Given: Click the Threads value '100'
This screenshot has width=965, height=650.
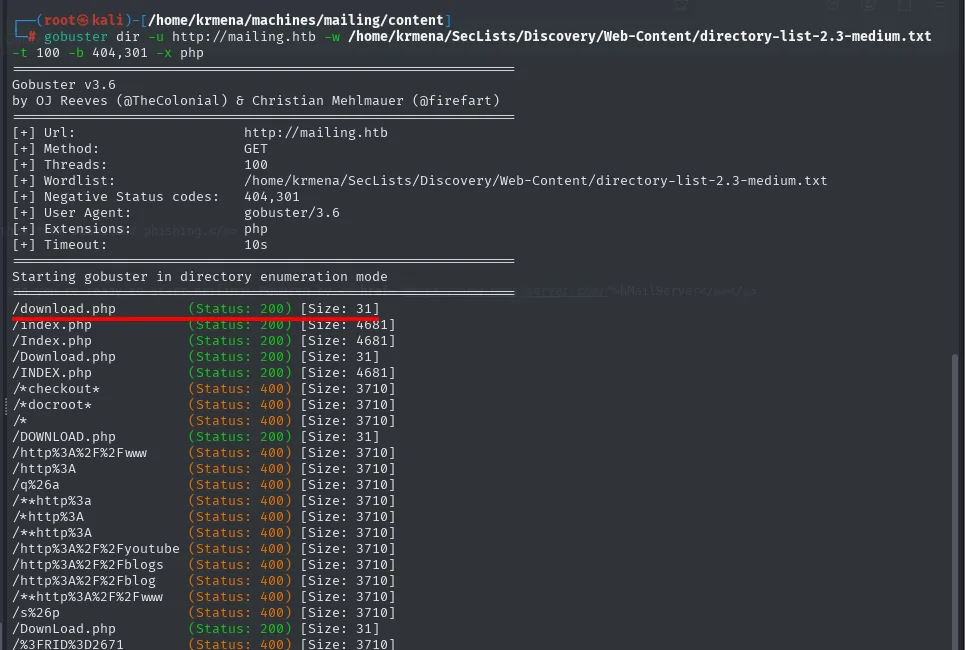Looking at the screenshot, I should [x=255, y=164].
